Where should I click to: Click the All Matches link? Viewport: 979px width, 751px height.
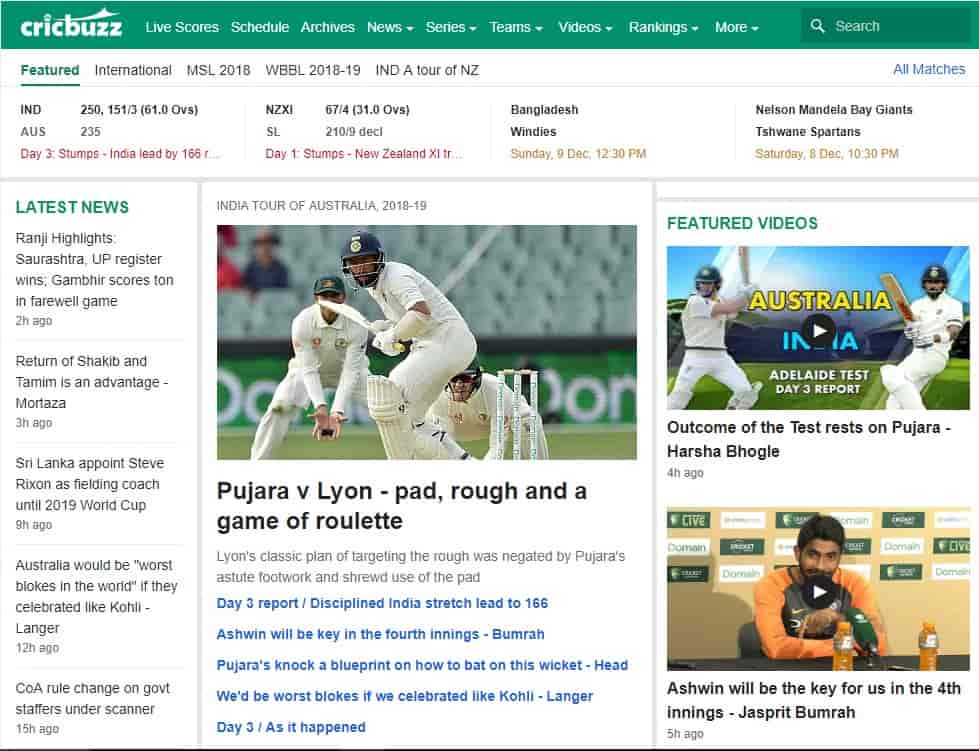point(929,69)
